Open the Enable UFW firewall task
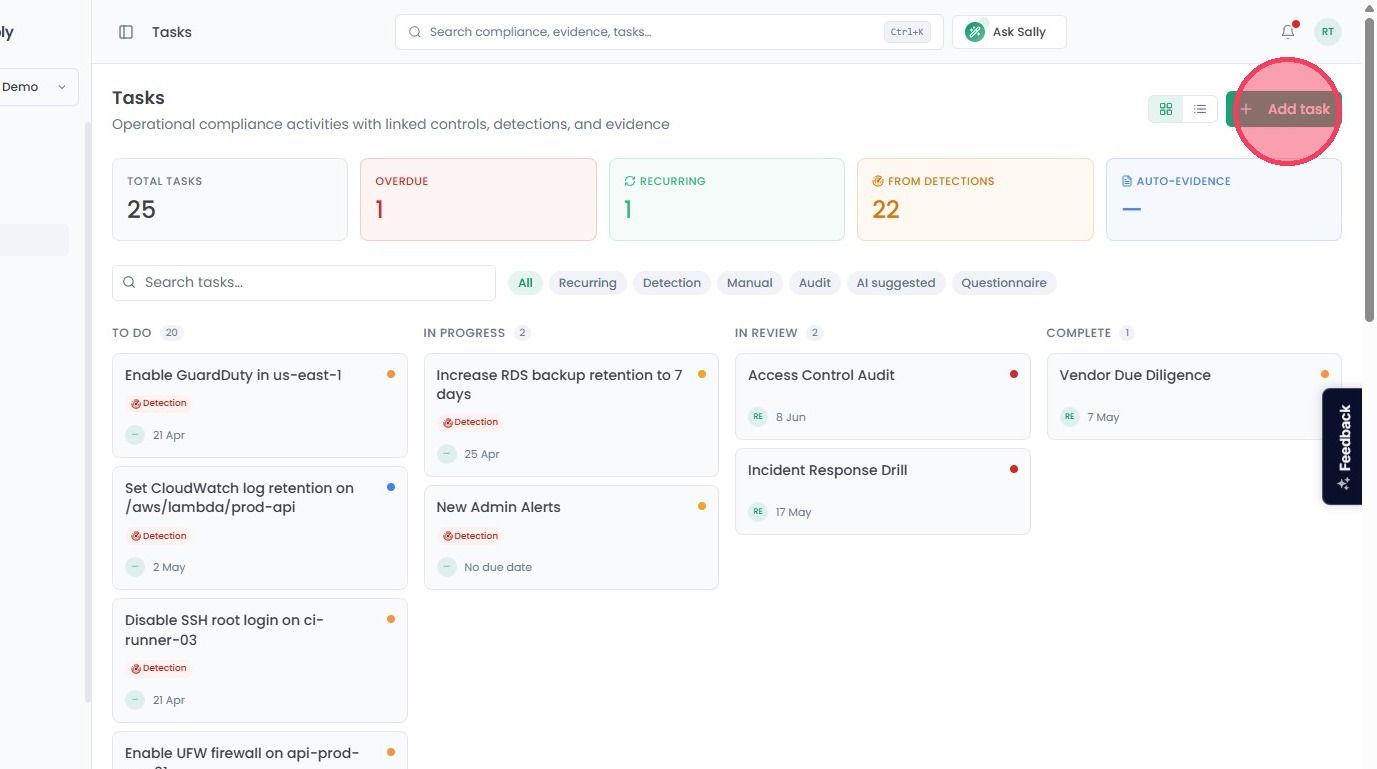 tap(260, 750)
